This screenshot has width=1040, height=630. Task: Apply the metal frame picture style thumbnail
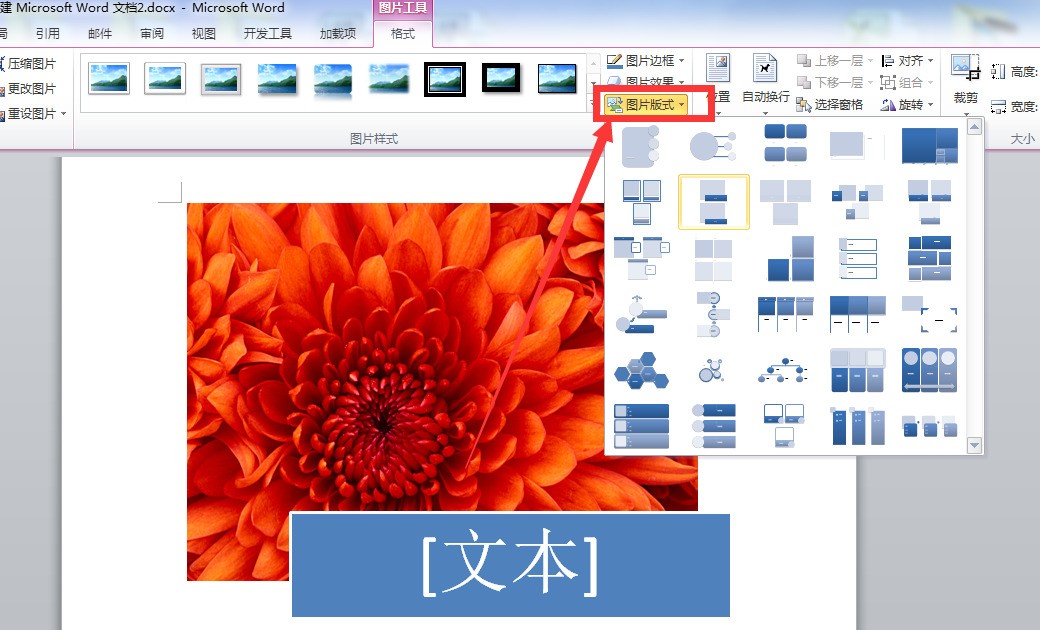coord(221,79)
